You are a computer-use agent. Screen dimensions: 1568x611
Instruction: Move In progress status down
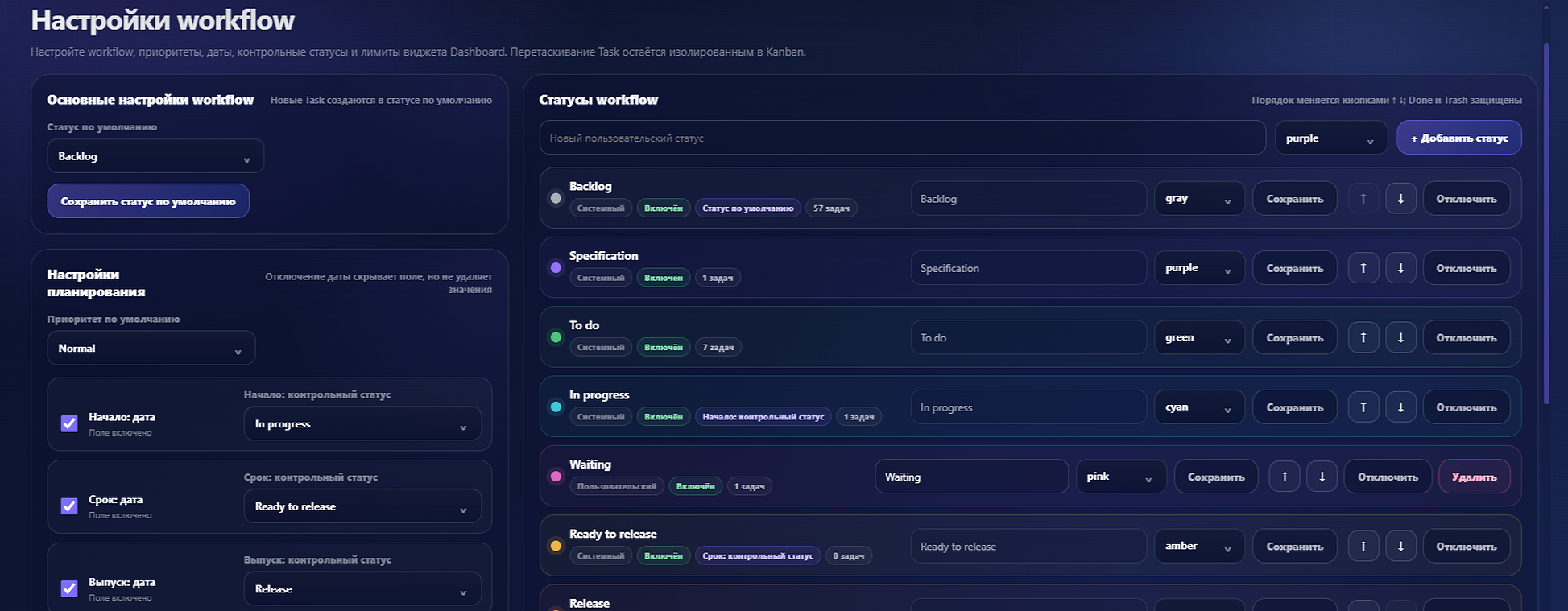tap(1400, 407)
